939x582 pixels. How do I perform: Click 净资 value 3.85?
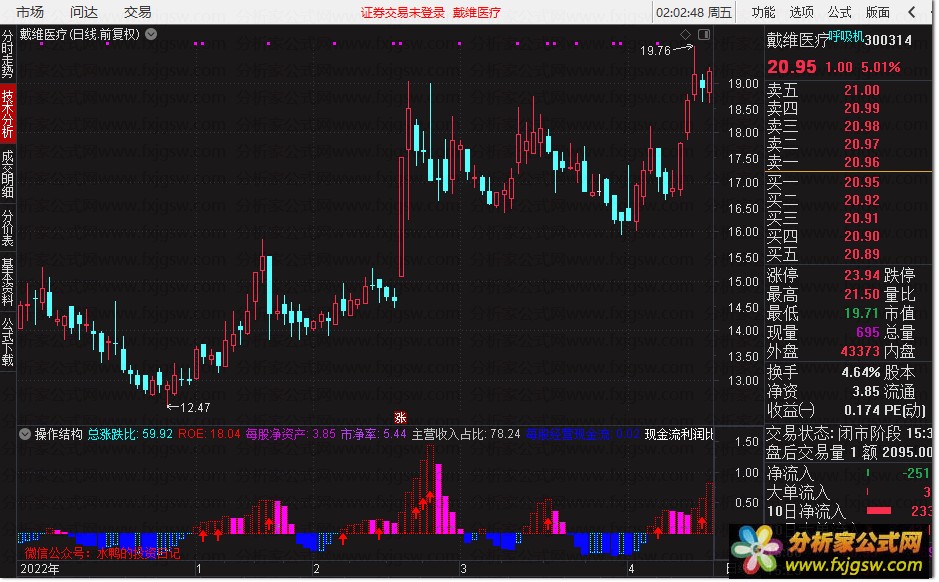click(x=866, y=392)
